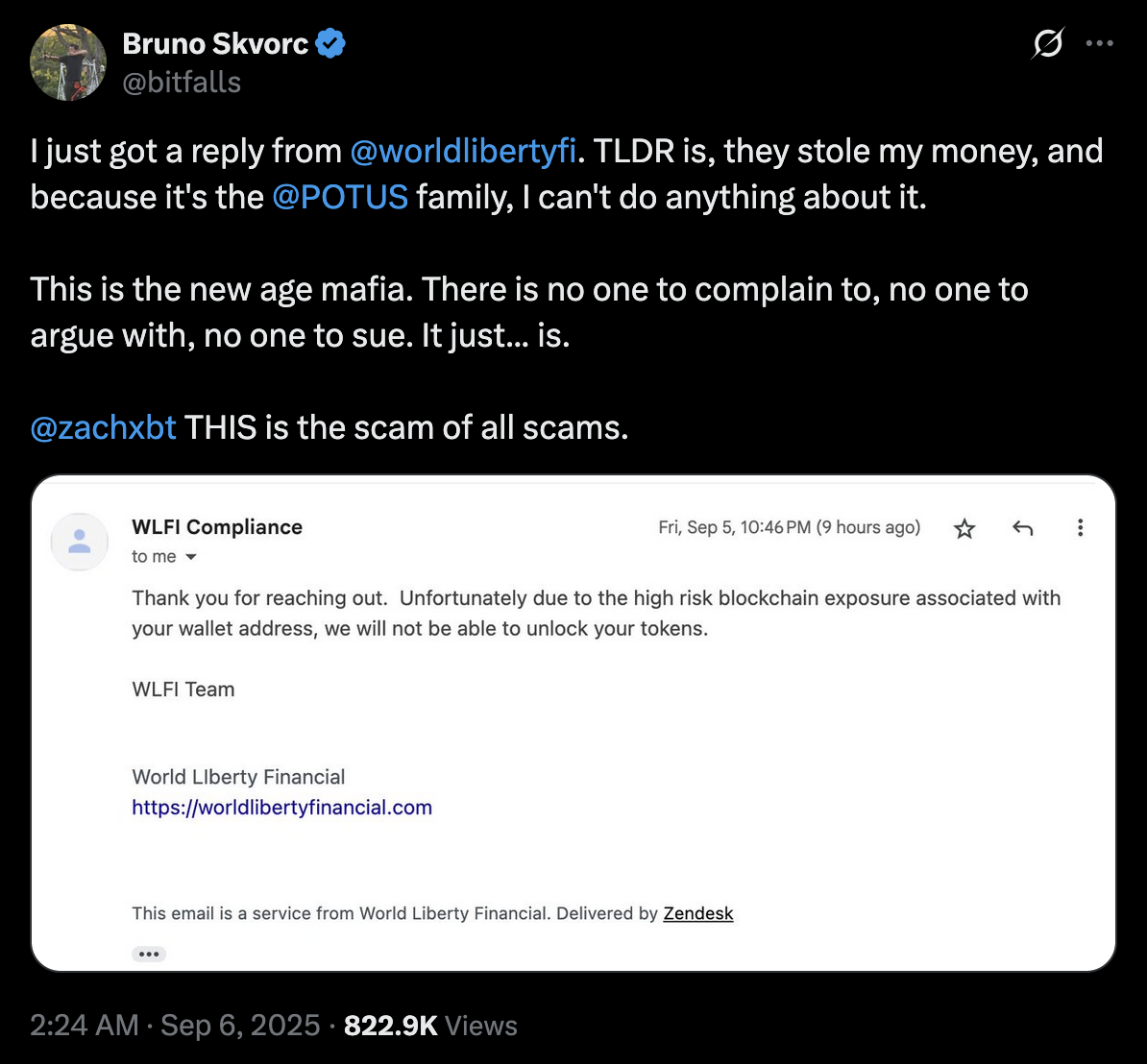Viewport: 1147px width, 1064px height.
Task: Click the Zendesk link in footer
Action: (x=698, y=913)
